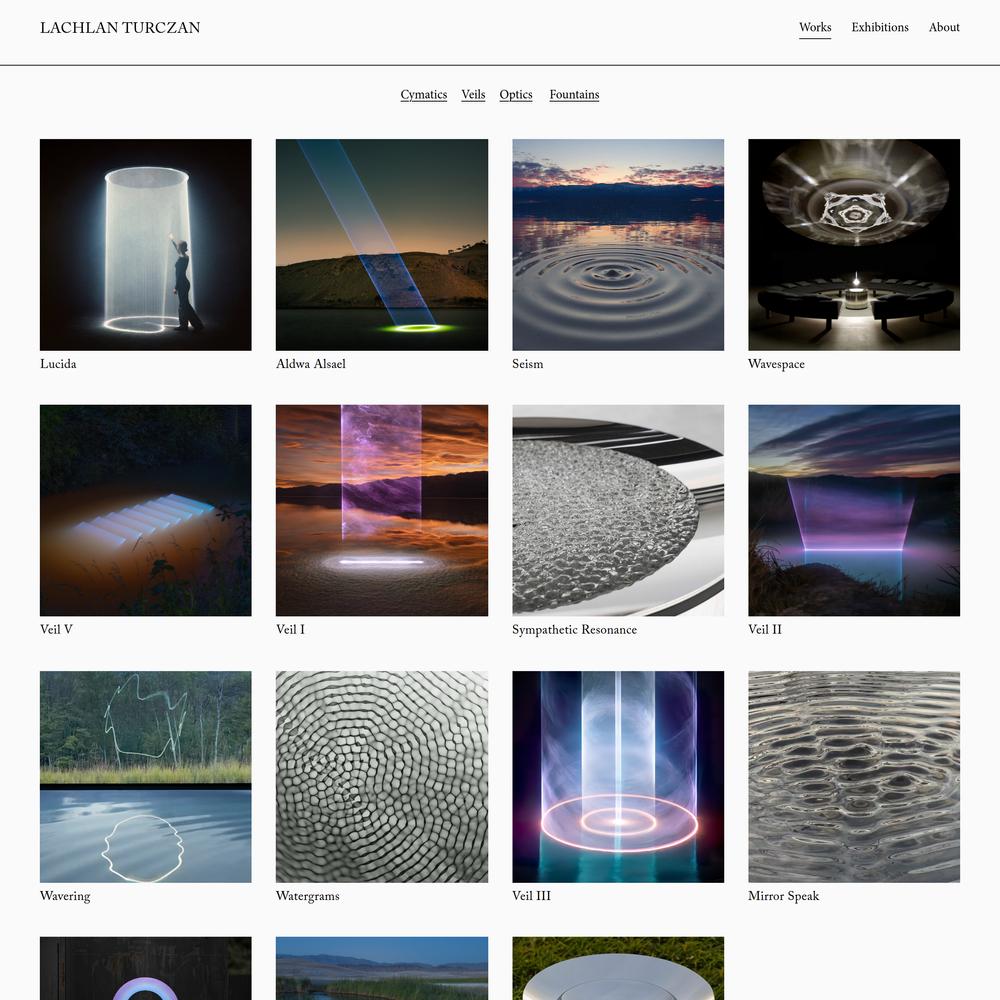The height and width of the screenshot is (1000, 1000).
Task: View the Seism ripple artwork
Action: tap(618, 245)
